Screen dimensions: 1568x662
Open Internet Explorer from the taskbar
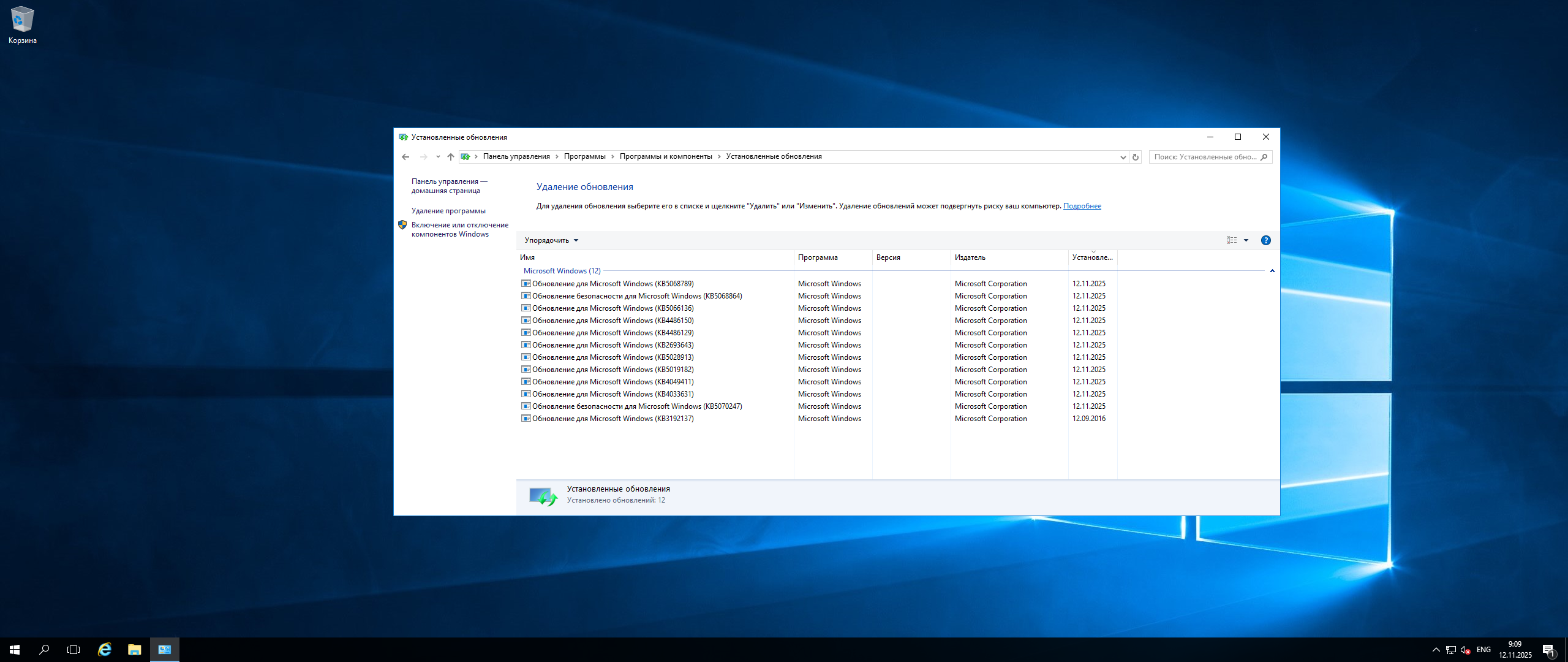pos(105,650)
